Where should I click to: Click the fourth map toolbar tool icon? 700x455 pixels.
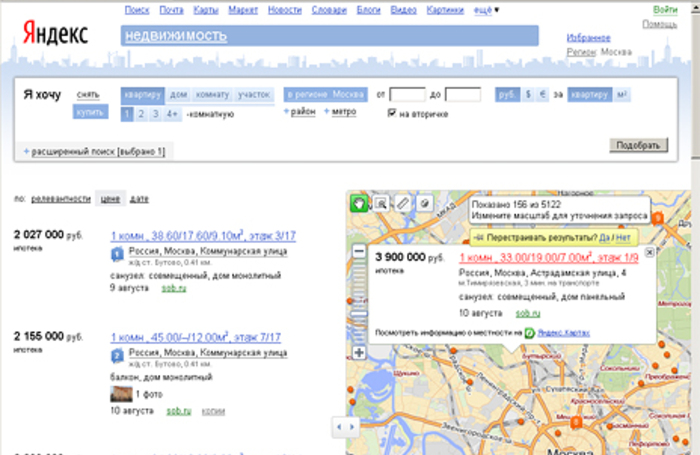click(425, 204)
